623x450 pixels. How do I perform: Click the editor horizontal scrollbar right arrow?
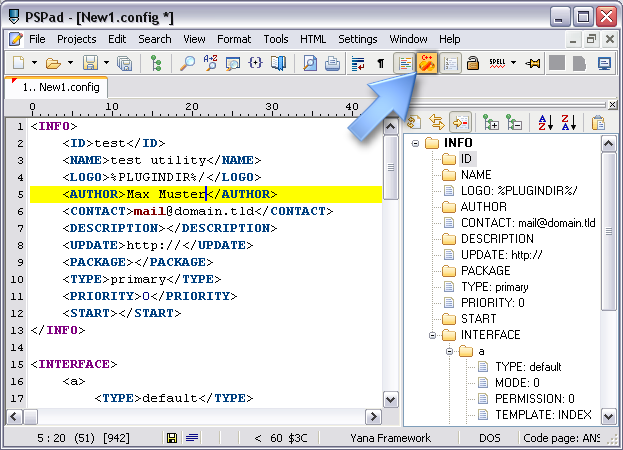373,416
